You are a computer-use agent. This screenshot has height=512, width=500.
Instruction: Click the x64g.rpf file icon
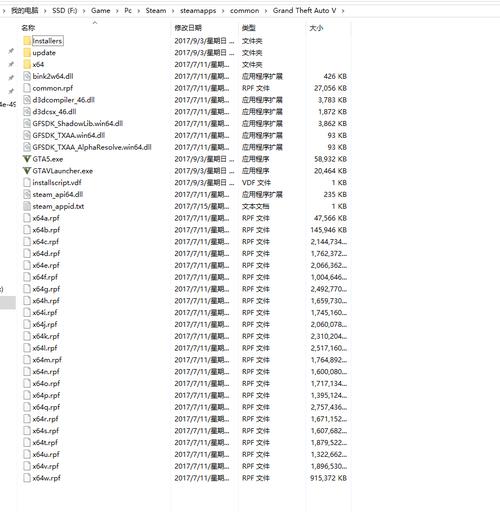(x=27, y=289)
